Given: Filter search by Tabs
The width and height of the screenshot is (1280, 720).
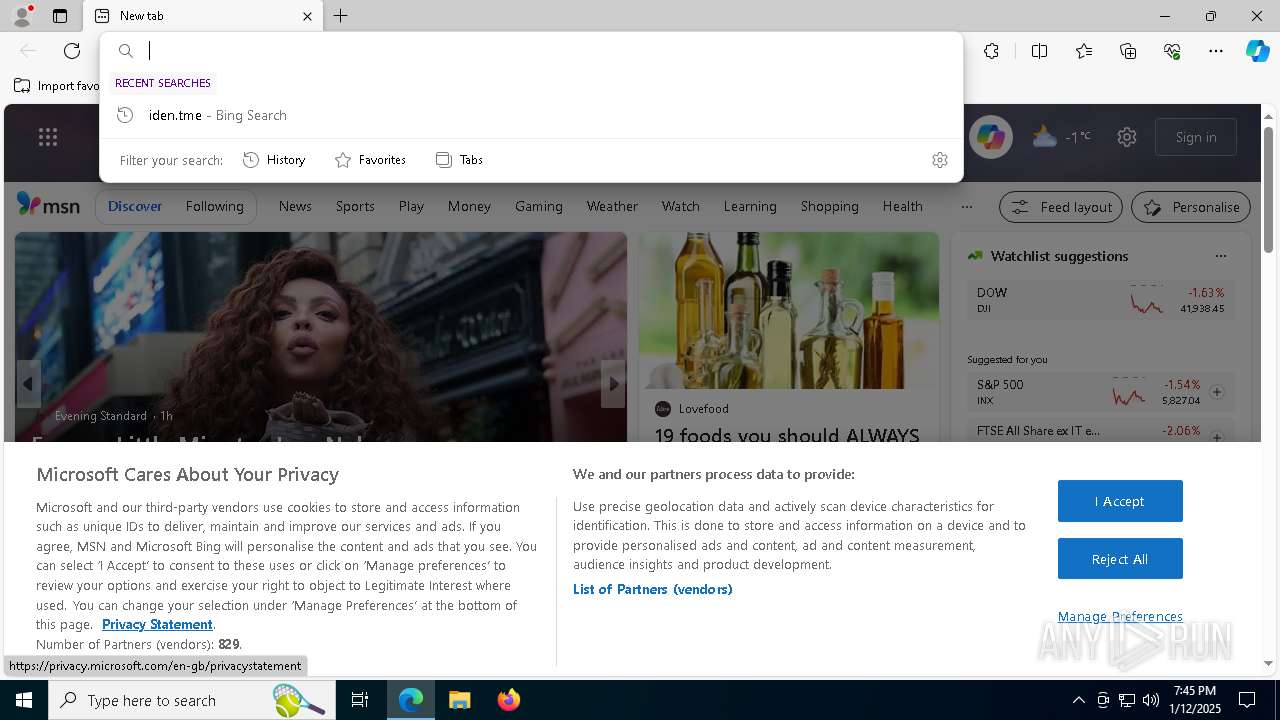Looking at the screenshot, I should [459, 160].
